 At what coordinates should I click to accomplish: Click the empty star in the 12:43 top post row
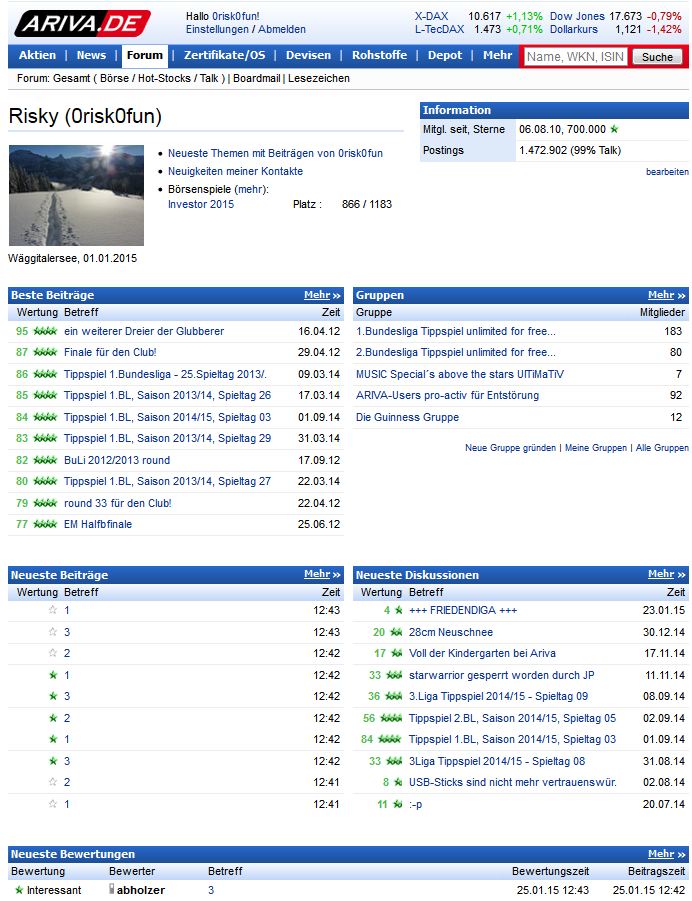[x=53, y=610]
